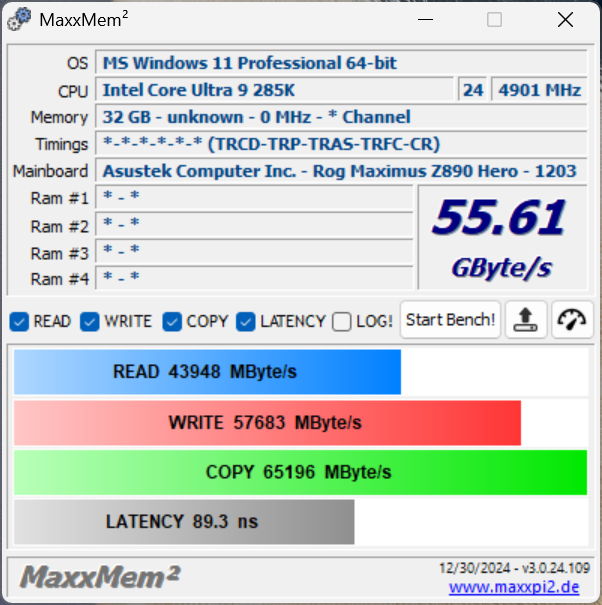Screen dimensions: 602x605
Task: Click the Ram #4 field
Action: 254,278
